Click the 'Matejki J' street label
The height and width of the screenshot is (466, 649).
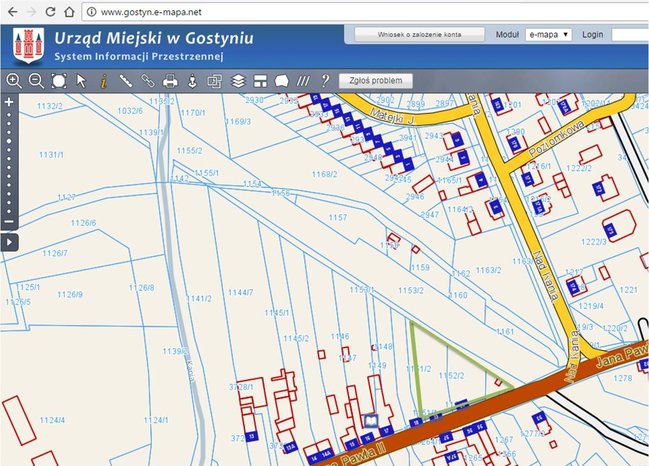392,115
